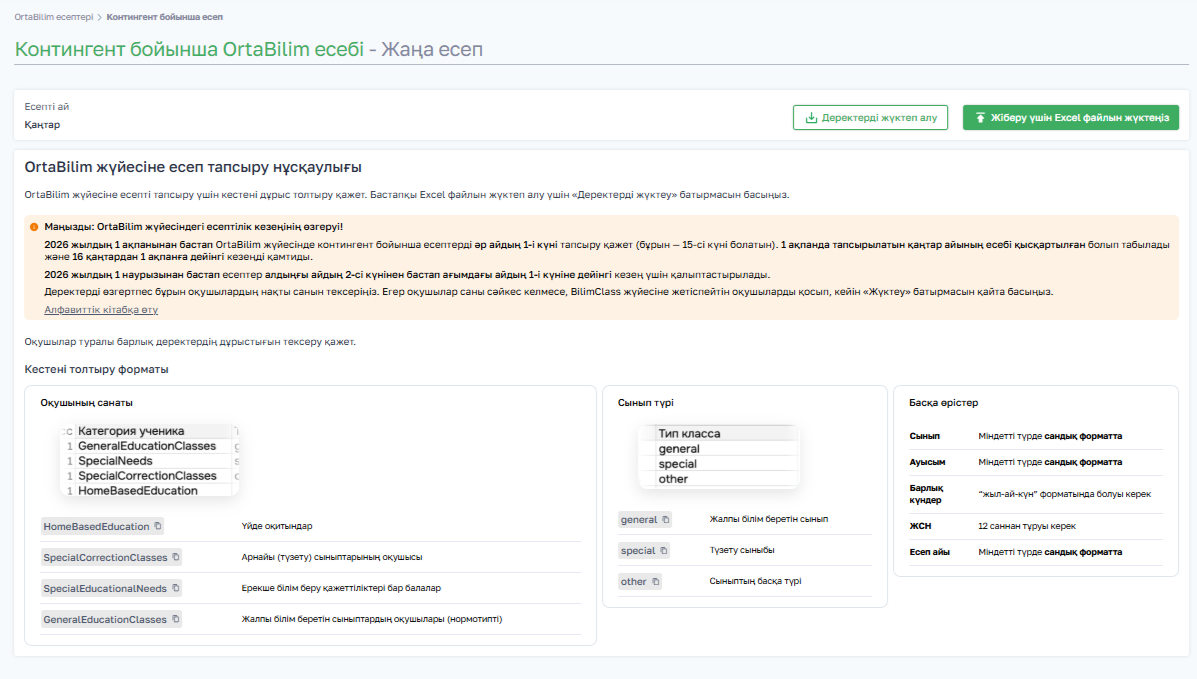The height and width of the screenshot is (679, 1197).
Task: Click the Ауысым field row label
Action: tap(928, 462)
